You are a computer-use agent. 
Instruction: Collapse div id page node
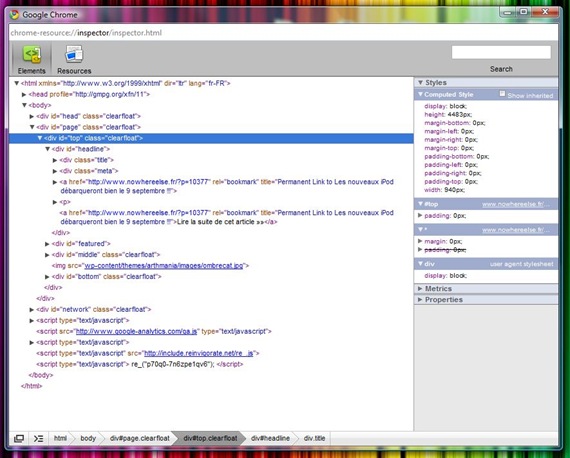pyautogui.click(x=32, y=127)
